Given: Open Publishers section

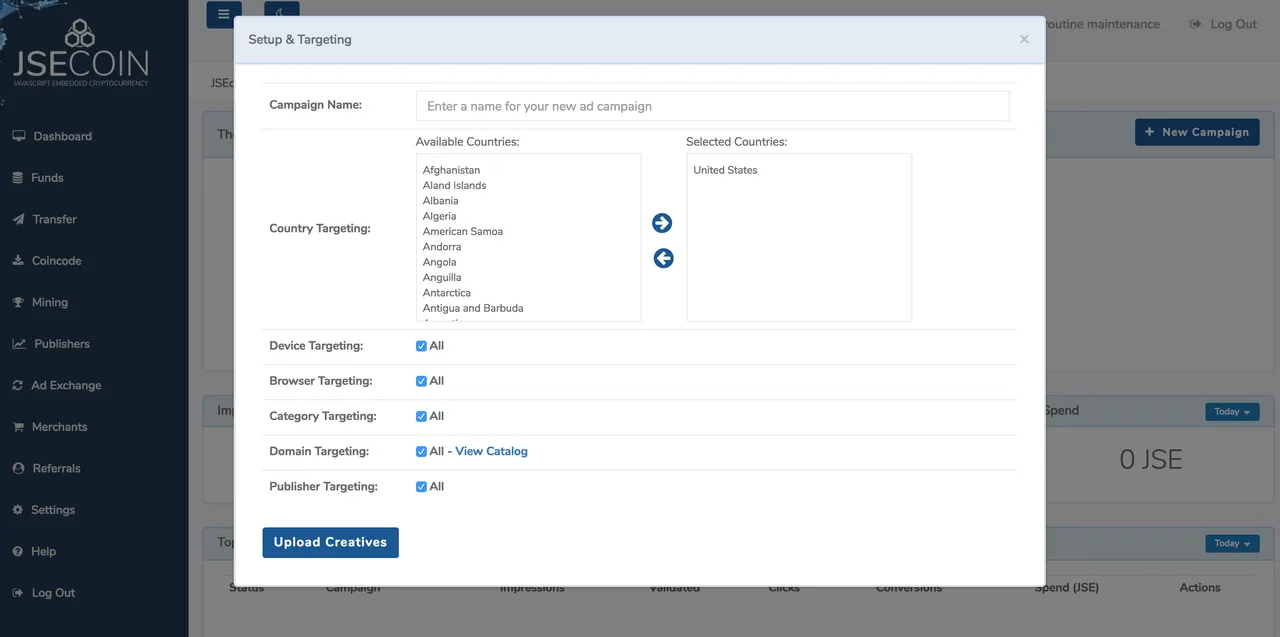Looking at the screenshot, I should point(62,344).
